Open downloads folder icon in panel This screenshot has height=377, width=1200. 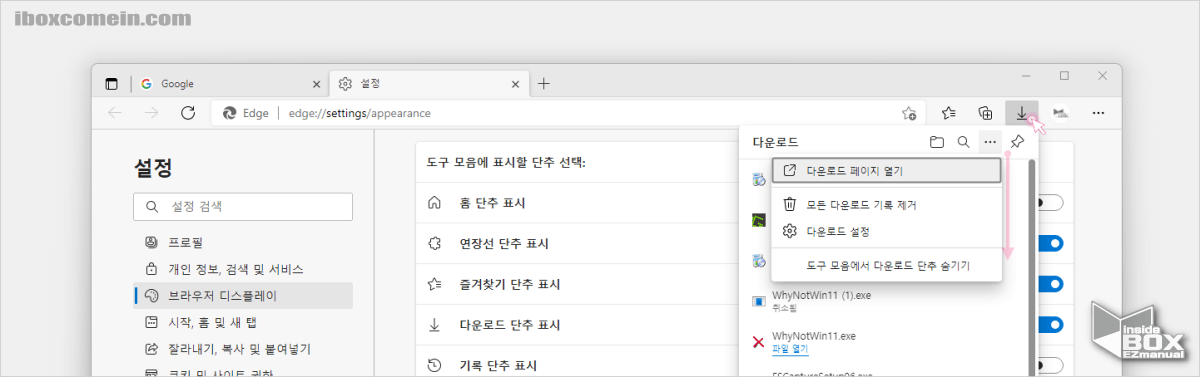[937, 142]
